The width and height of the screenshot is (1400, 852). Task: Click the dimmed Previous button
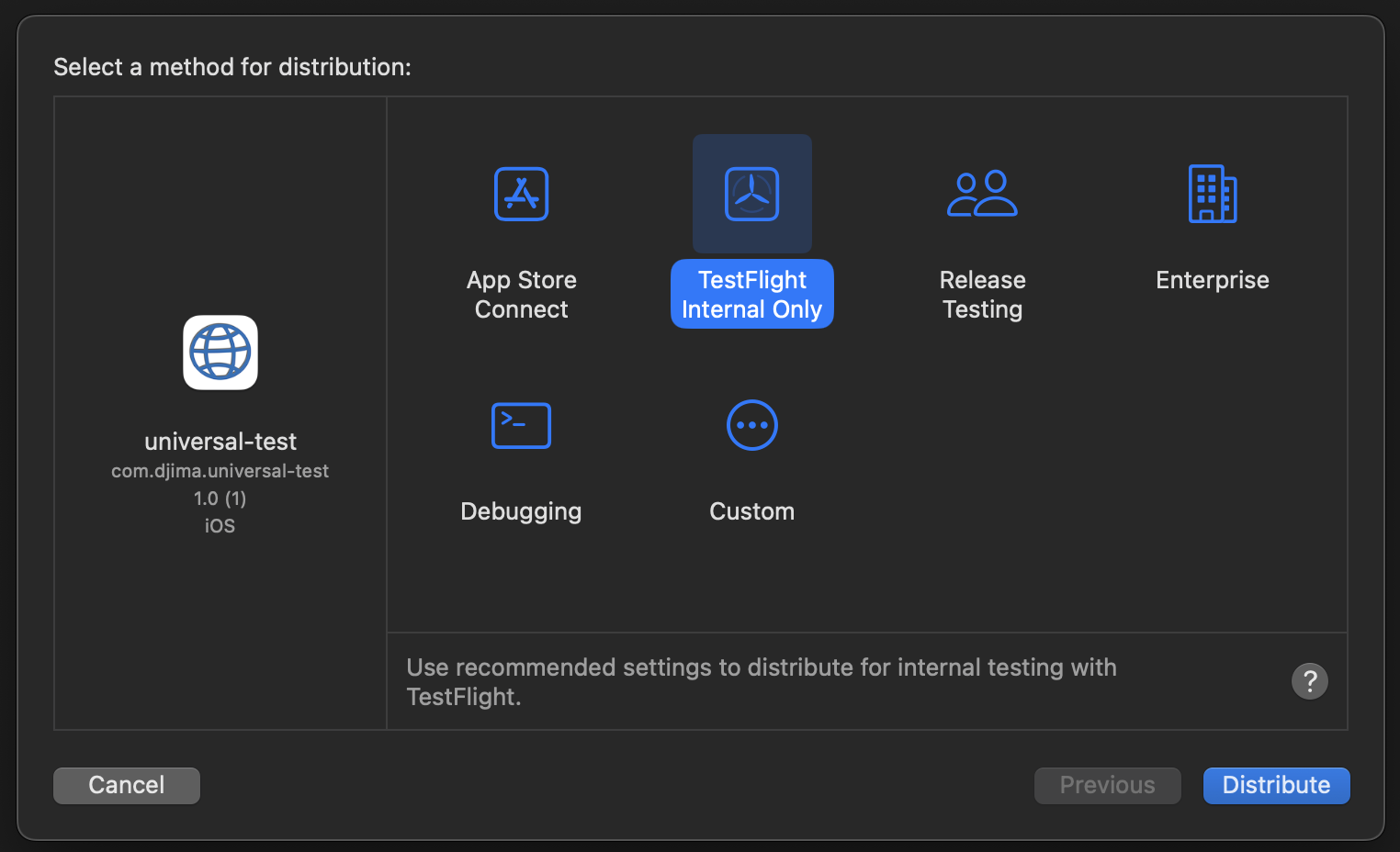(1108, 786)
